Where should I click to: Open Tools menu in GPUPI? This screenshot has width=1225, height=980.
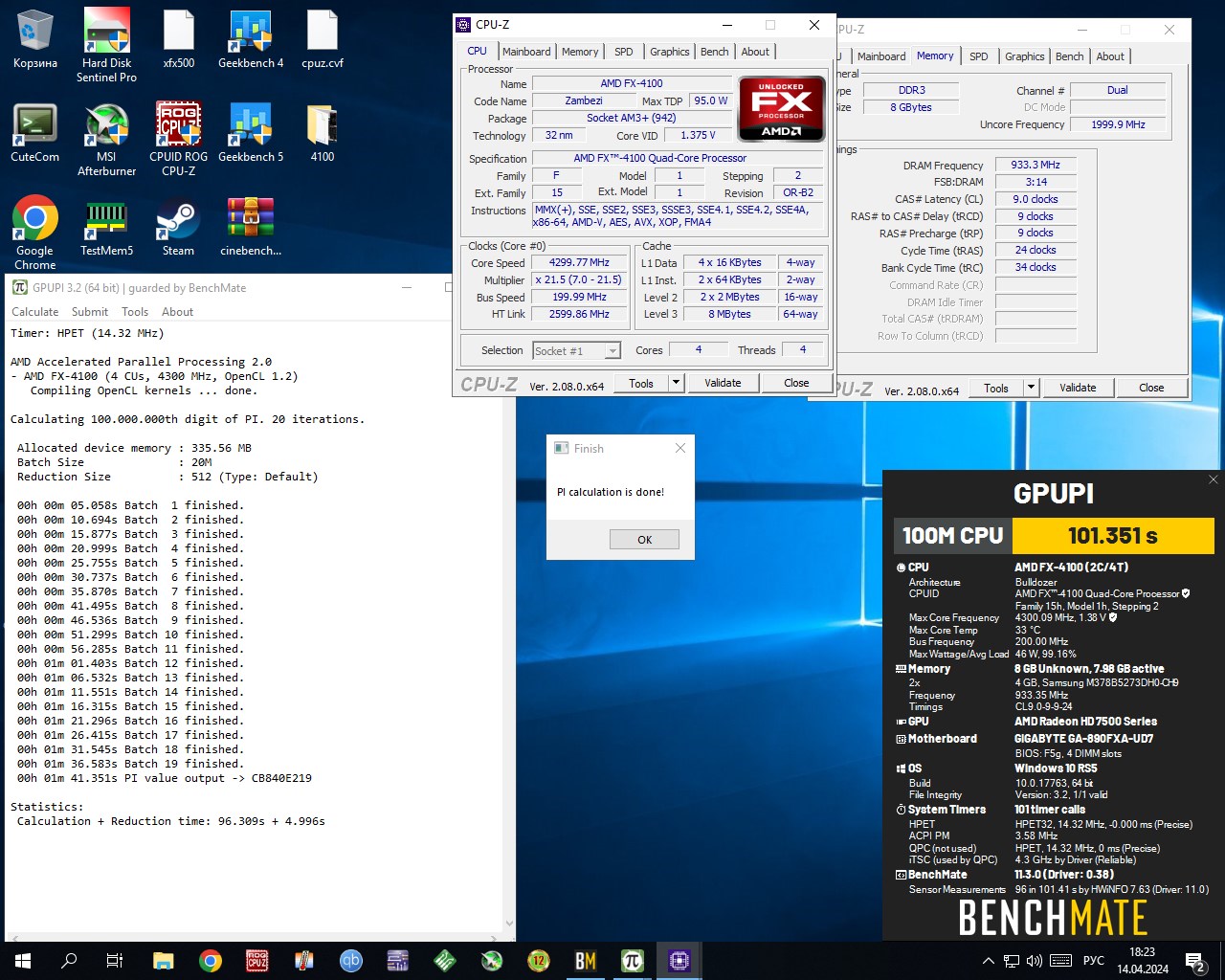coord(135,312)
